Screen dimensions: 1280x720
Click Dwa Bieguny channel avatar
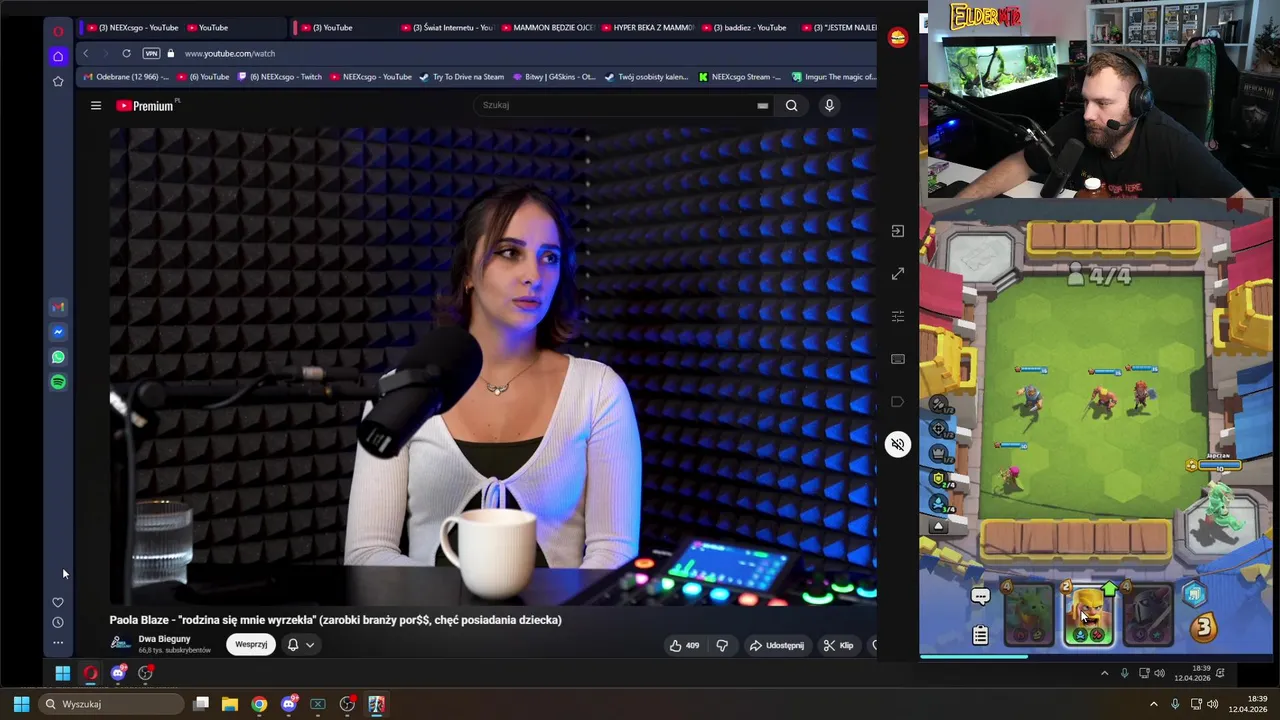point(120,644)
